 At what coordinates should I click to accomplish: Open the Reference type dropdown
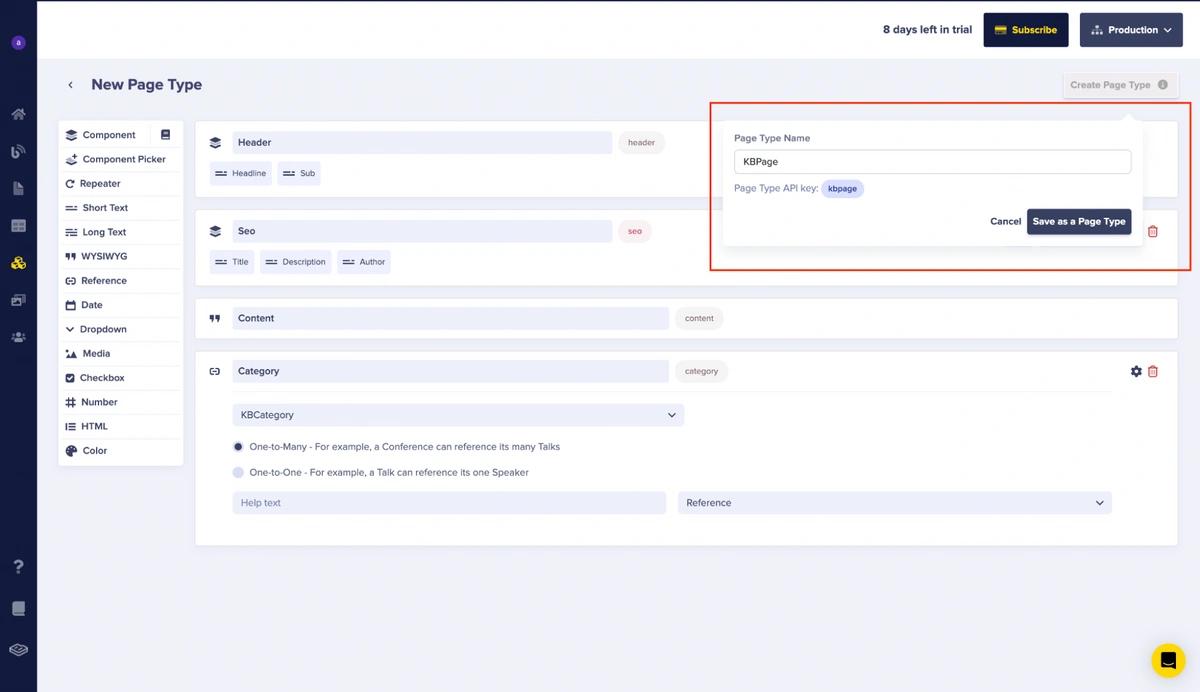click(894, 503)
